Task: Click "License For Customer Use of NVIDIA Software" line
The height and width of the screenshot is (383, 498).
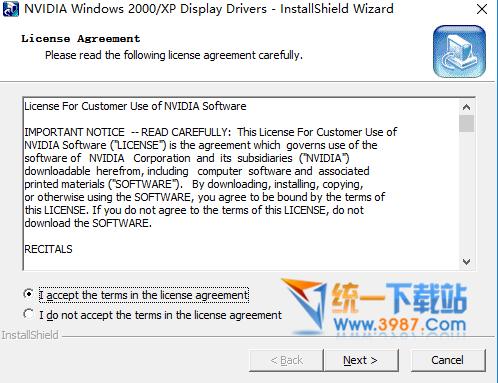Action: tap(135, 106)
